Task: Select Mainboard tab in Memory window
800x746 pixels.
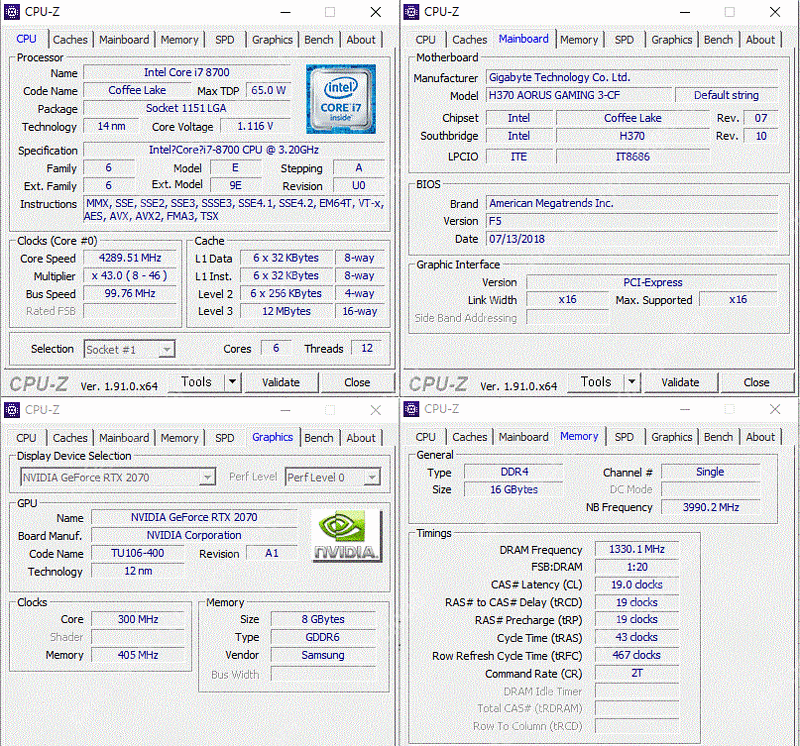Action: pyautogui.click(x=523, y=437)
